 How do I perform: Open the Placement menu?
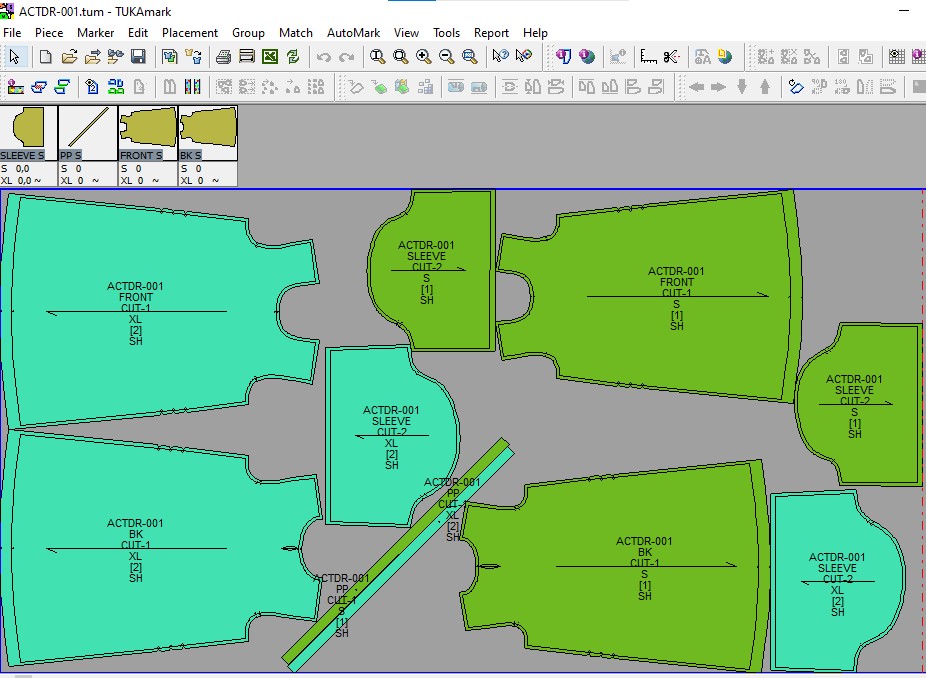click(190, 33)
